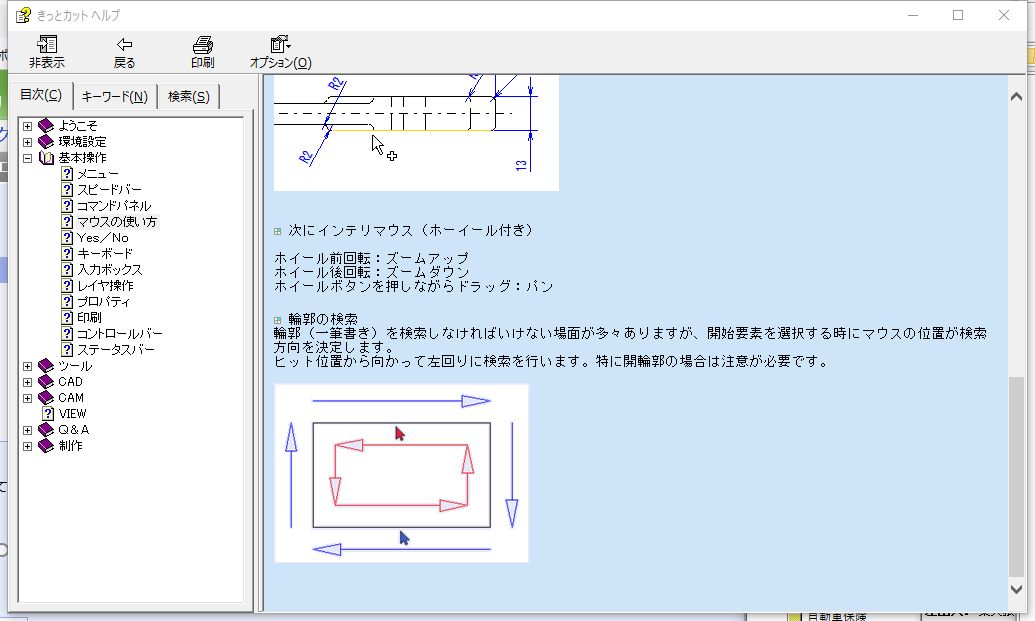Click the book icon beside ツール

coord(46,366)
